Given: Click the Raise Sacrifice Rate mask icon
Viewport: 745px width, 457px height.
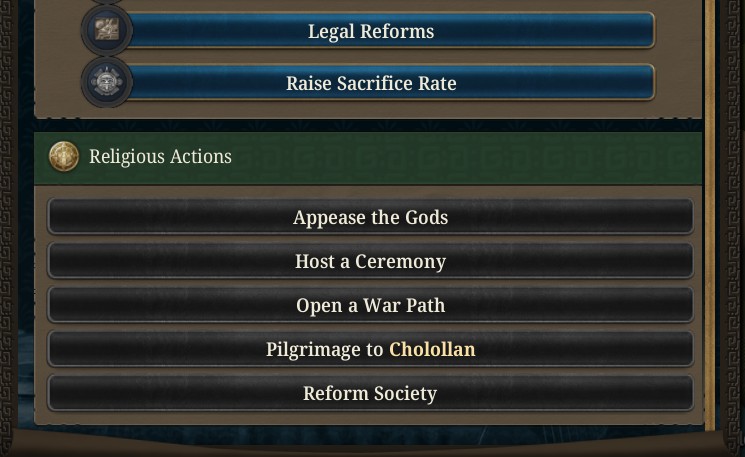Looking at the screenshot, I should [107, 82].
